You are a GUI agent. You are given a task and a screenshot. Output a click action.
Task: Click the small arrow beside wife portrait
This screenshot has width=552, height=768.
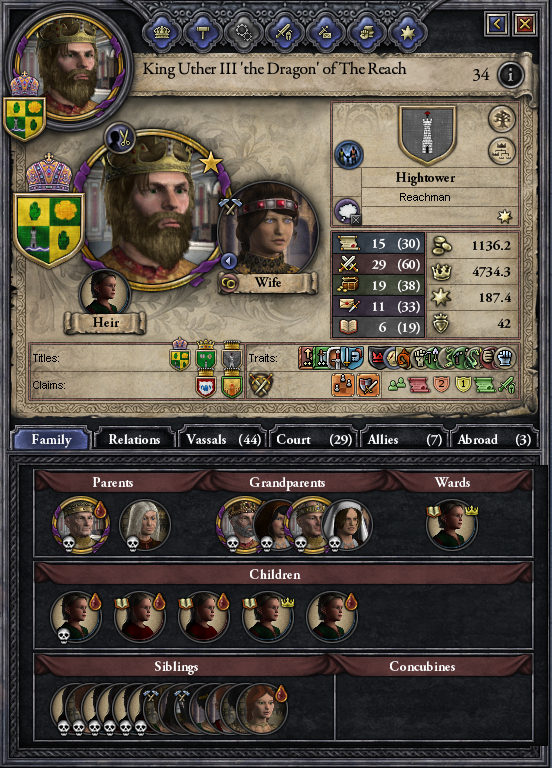229,261
